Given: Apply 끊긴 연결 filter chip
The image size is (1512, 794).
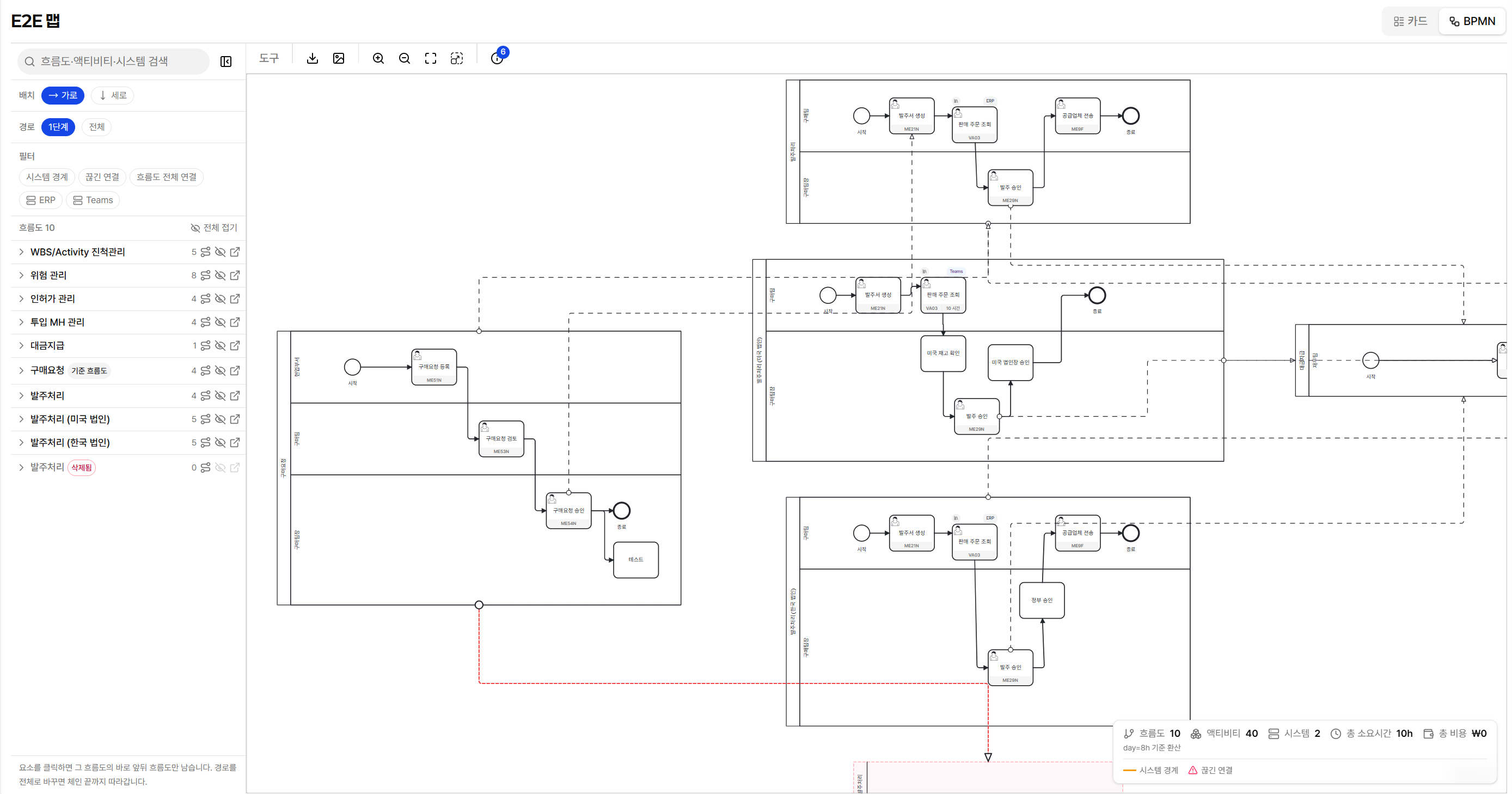Looking at the screenshot, I should pos(102,177).
